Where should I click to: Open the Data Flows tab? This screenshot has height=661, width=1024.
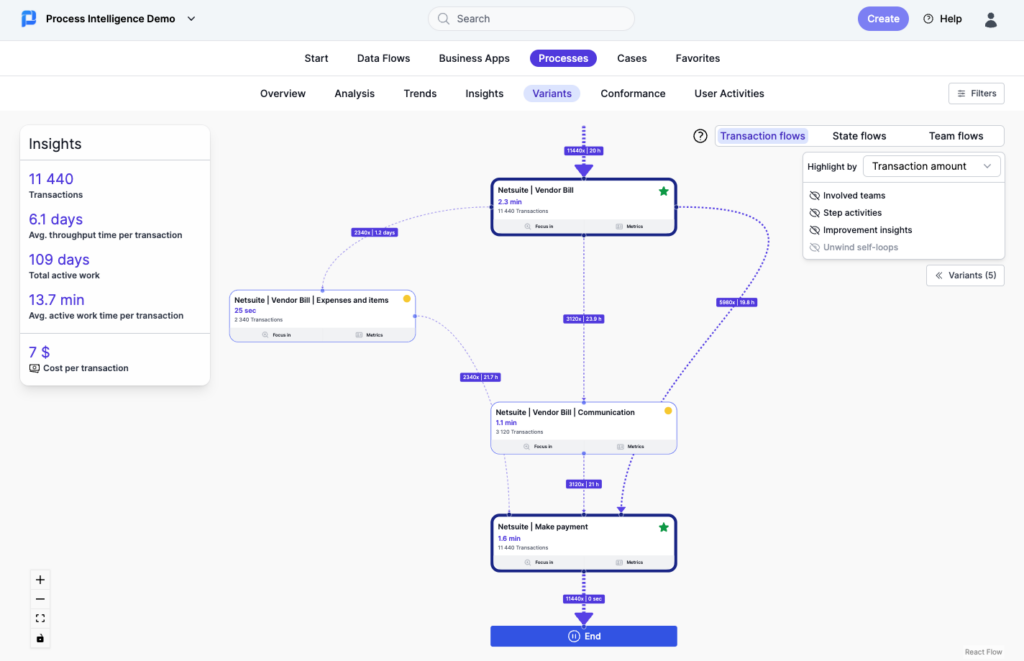tap(383, 58)
